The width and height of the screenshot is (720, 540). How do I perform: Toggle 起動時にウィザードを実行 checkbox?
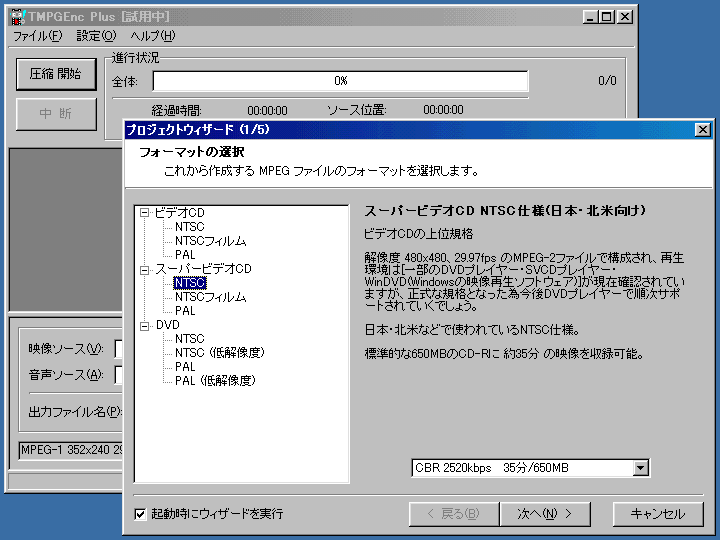140,514
